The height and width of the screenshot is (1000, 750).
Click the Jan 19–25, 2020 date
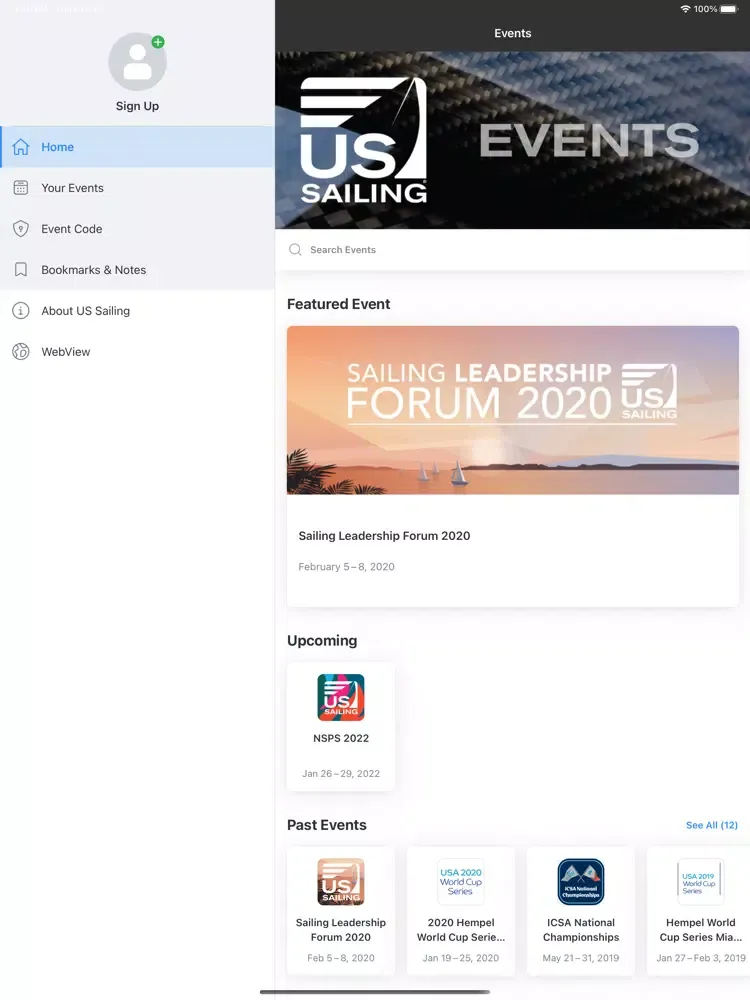[x=461, y=958]
